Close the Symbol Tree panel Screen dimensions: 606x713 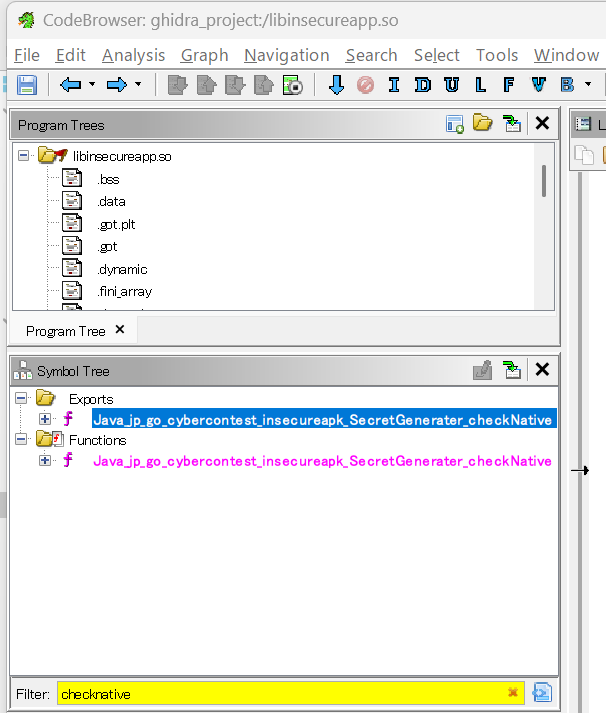click(x=542, y=369)
